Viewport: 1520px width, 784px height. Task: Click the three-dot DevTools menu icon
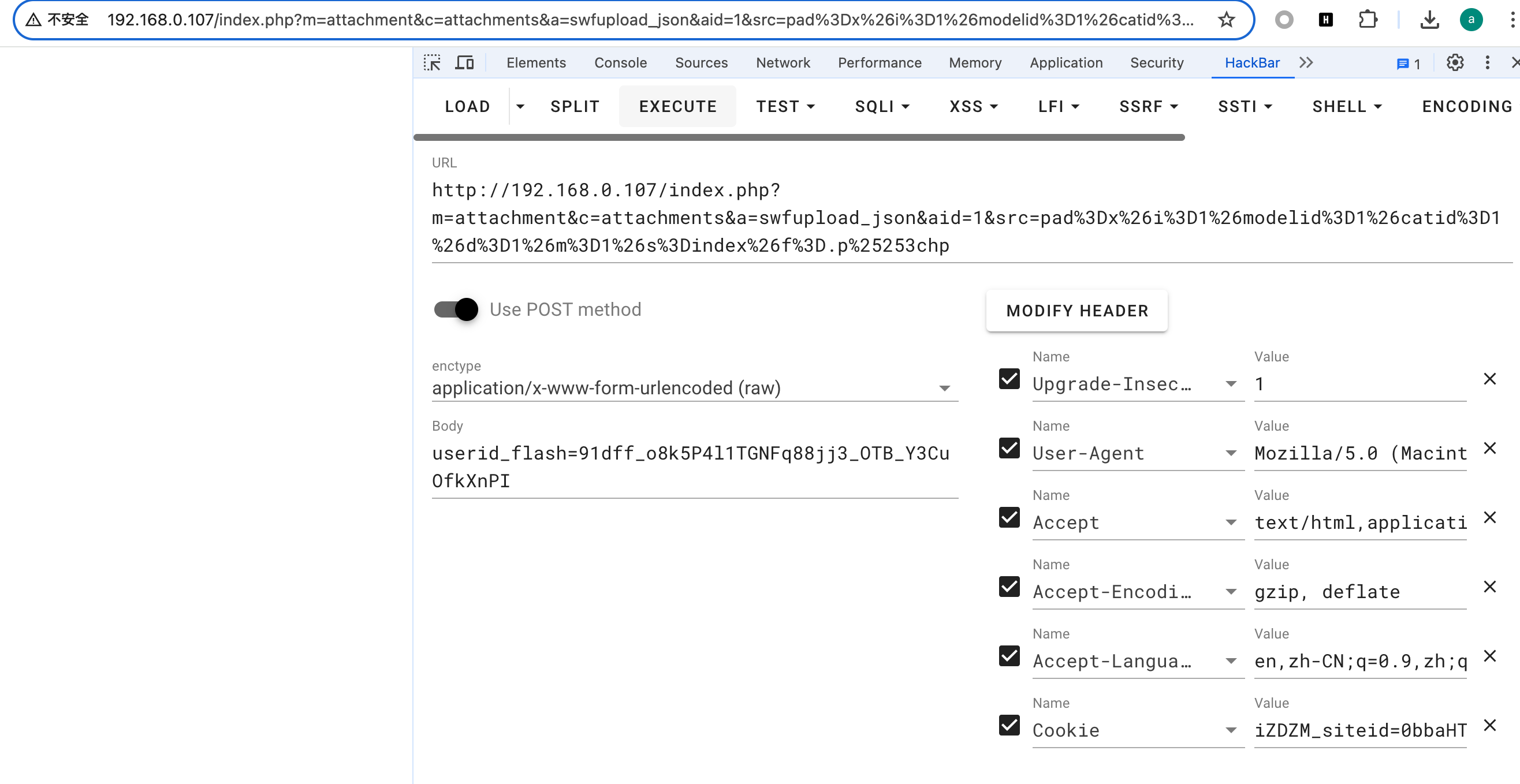tap(1488, 62)
